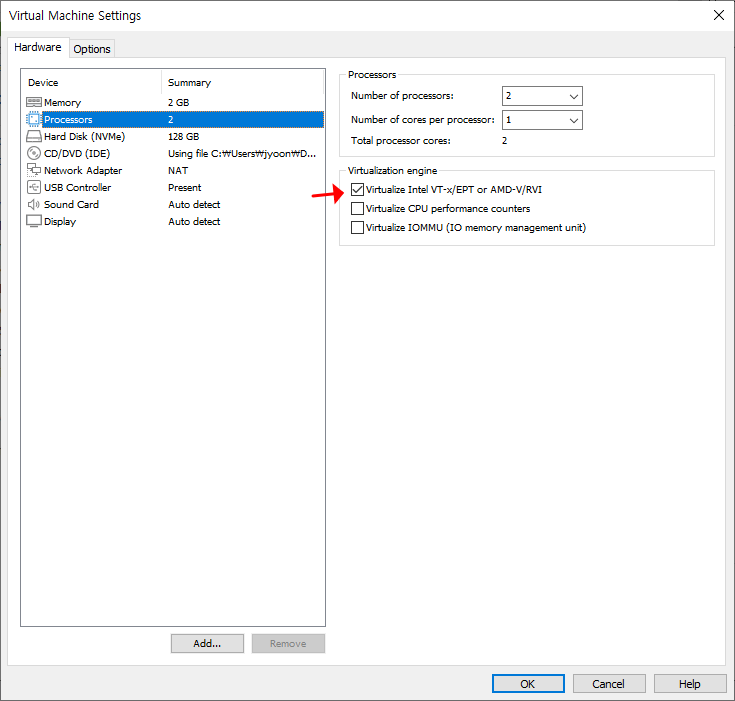Click the Processors chip icon
This screenshot has width=735, height=701.
[x=34, y=119]
